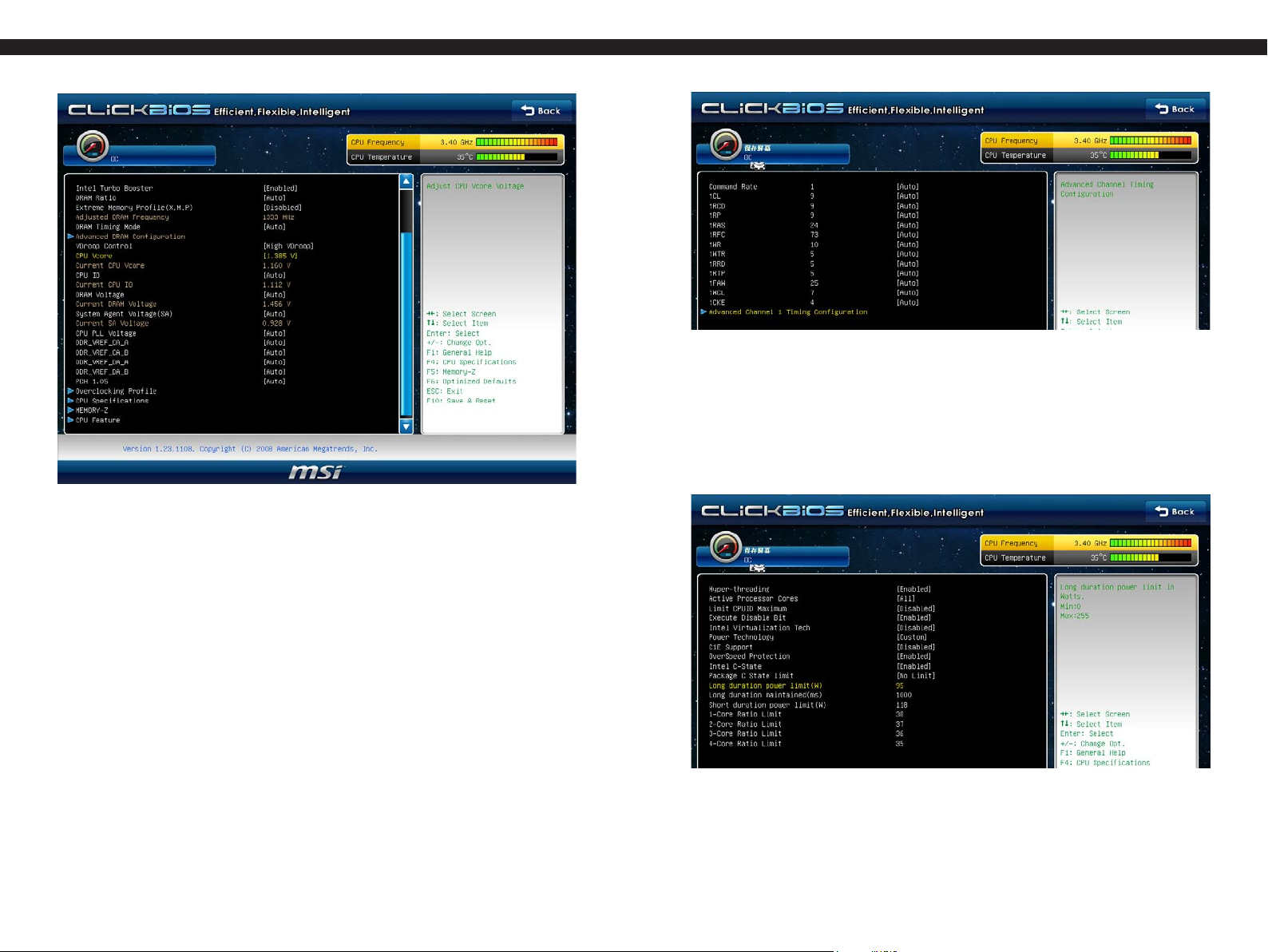
Task: Open the MEMORY-Z submenu entry
Action: pyautogui.click(x=92, y=411)
